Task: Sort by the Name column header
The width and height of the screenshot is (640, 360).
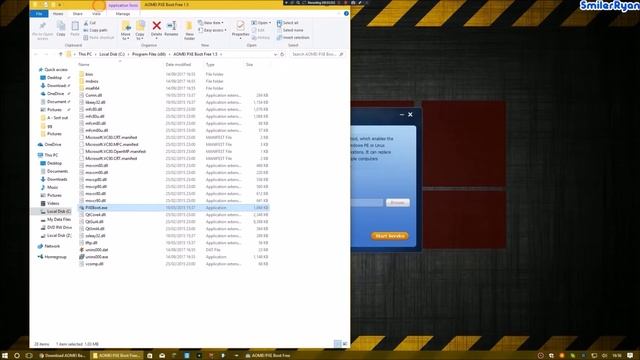Action: (x=84, y=64)
